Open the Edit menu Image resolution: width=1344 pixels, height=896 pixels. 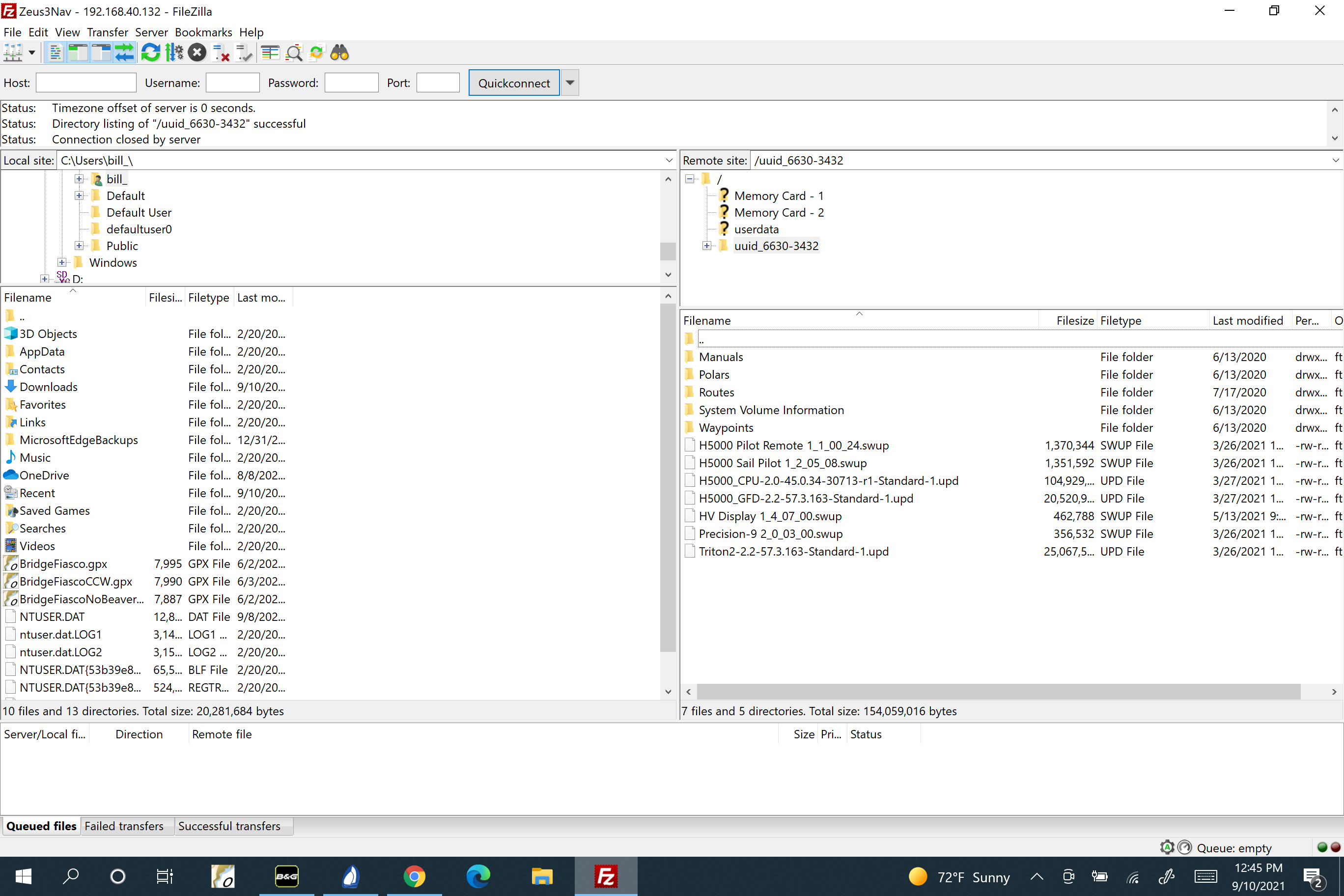[38, 32]
